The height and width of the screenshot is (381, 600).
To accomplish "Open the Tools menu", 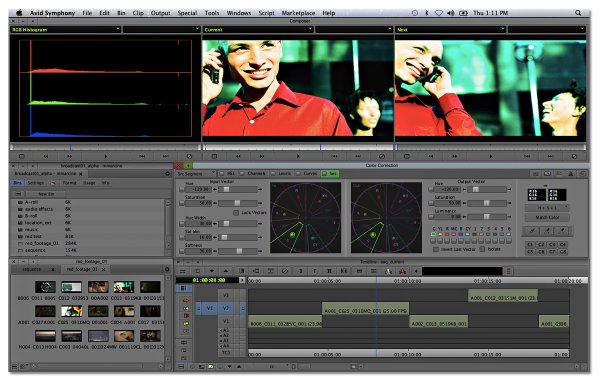I will 212,13.
